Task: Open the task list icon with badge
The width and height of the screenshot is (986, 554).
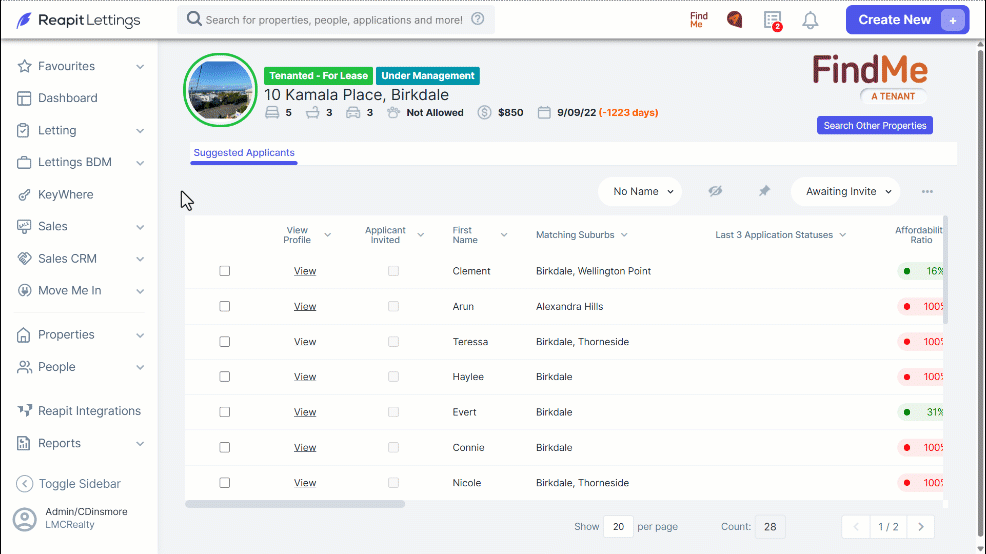Action: pos(772,20)
